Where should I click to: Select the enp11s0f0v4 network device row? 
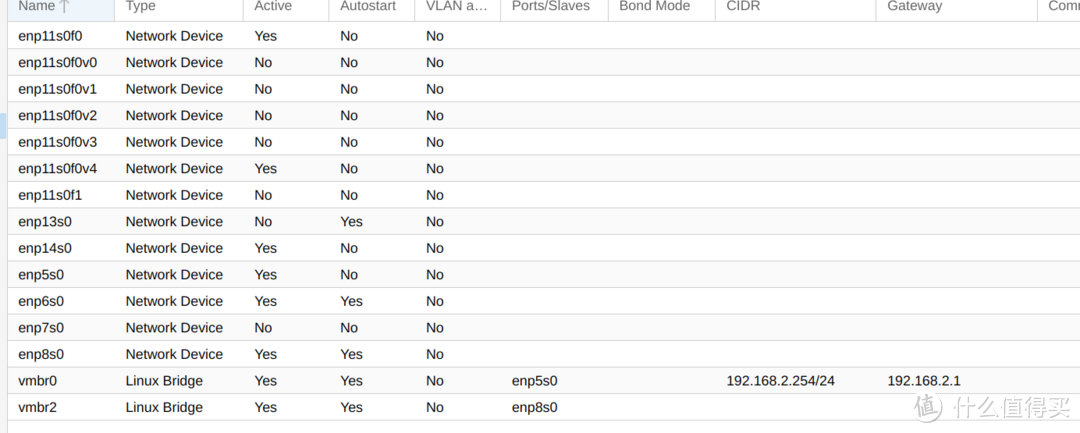point(543,169)
